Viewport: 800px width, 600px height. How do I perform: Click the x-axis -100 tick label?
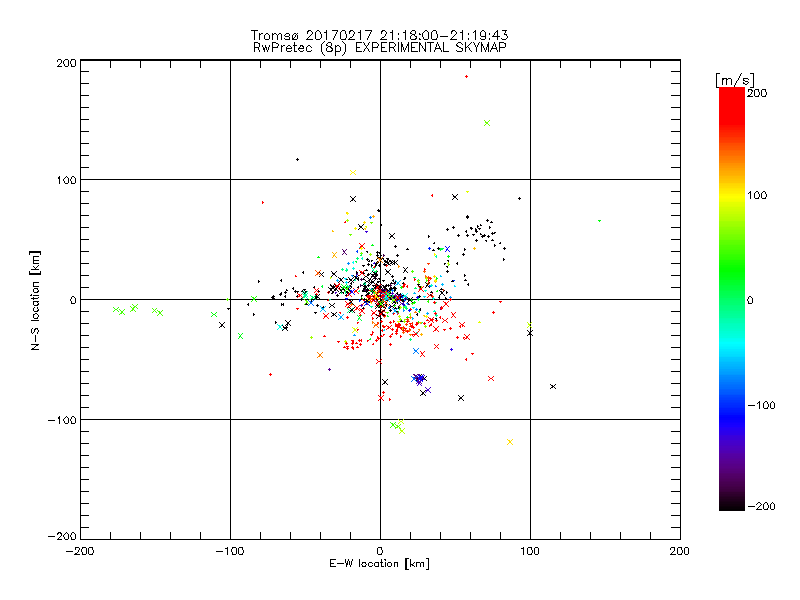tap(230, 552)
